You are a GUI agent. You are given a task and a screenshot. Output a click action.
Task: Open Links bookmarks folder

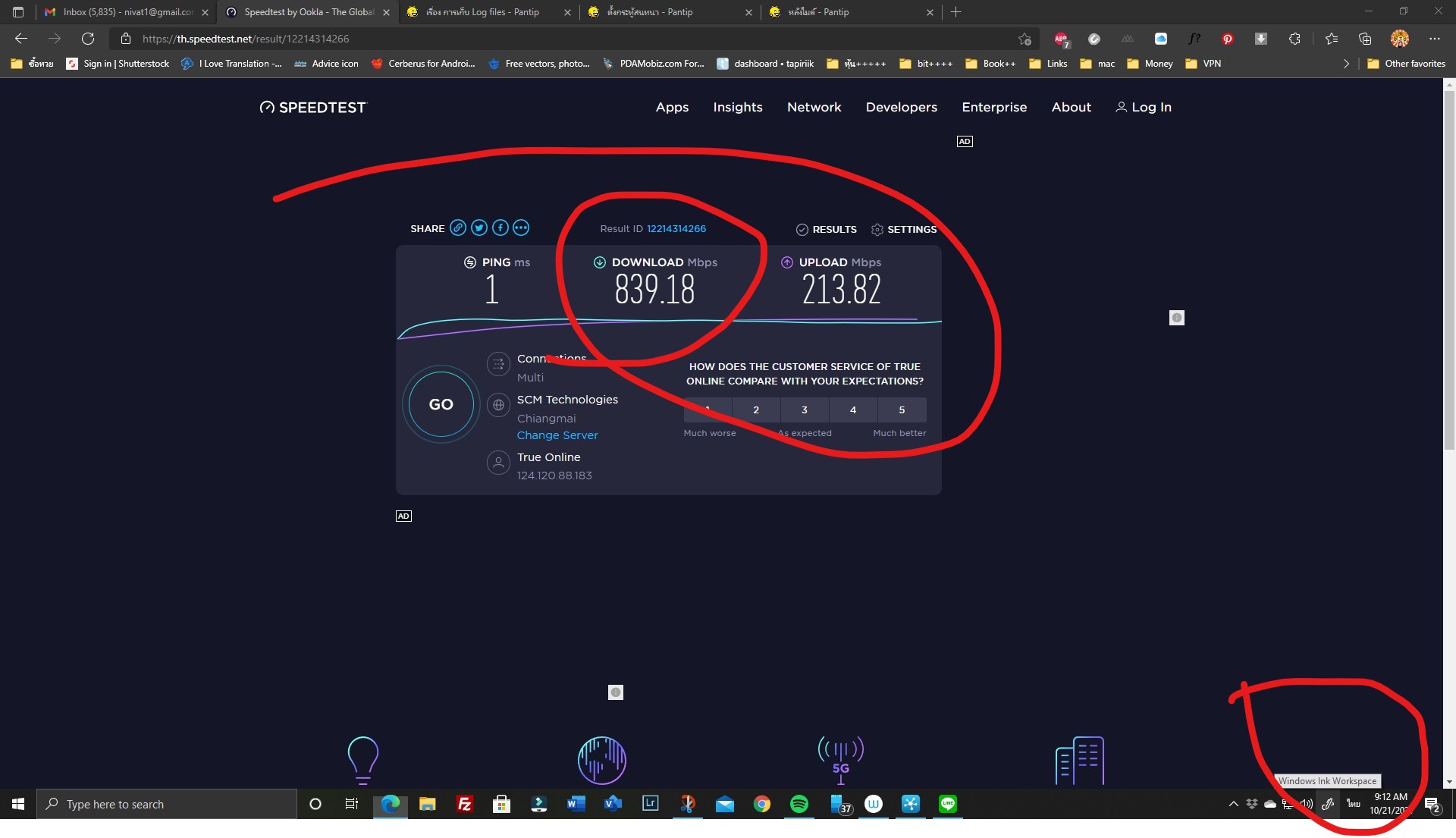click(x=1048, y=64)
